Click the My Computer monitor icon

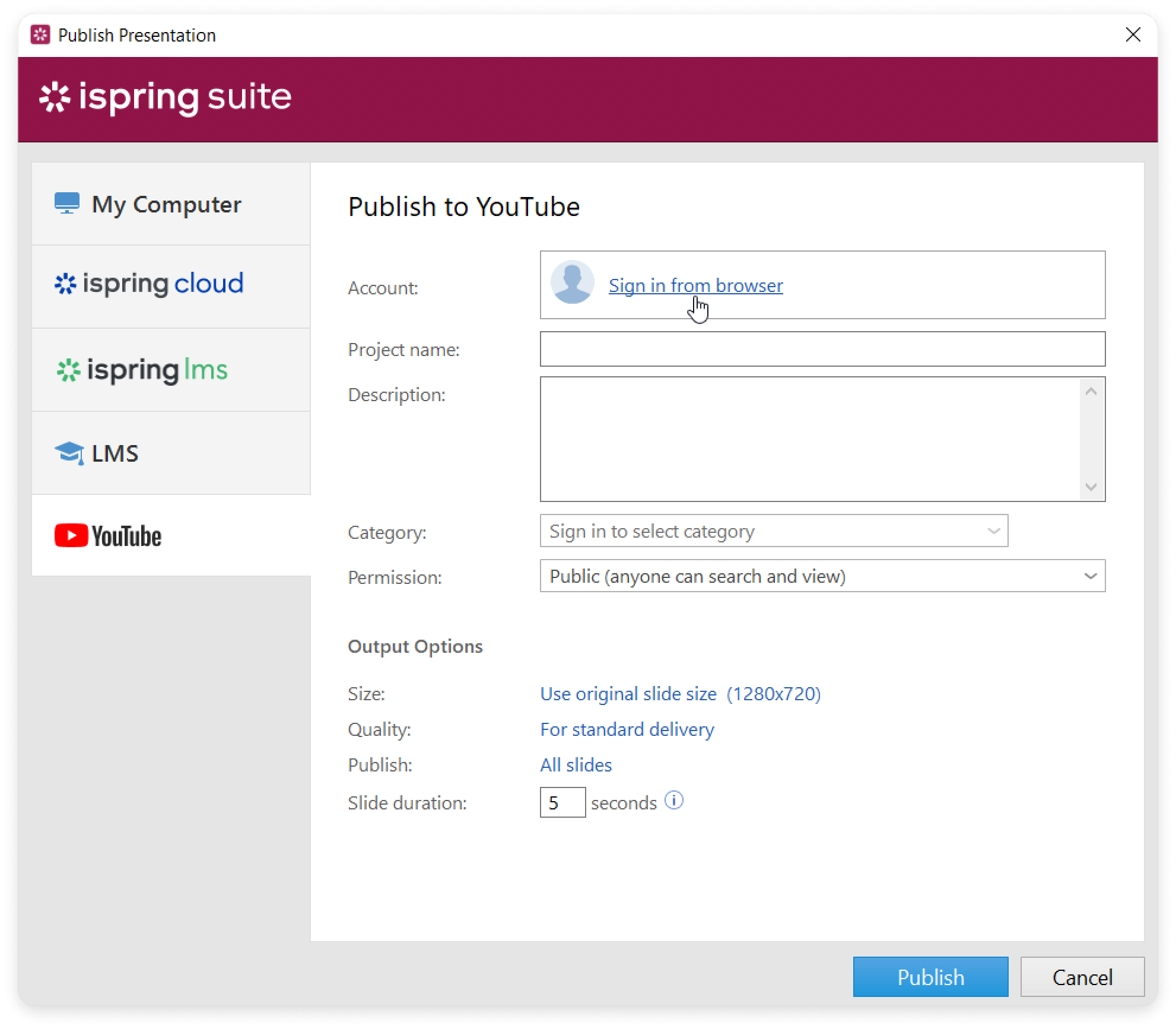click(67, 204)
